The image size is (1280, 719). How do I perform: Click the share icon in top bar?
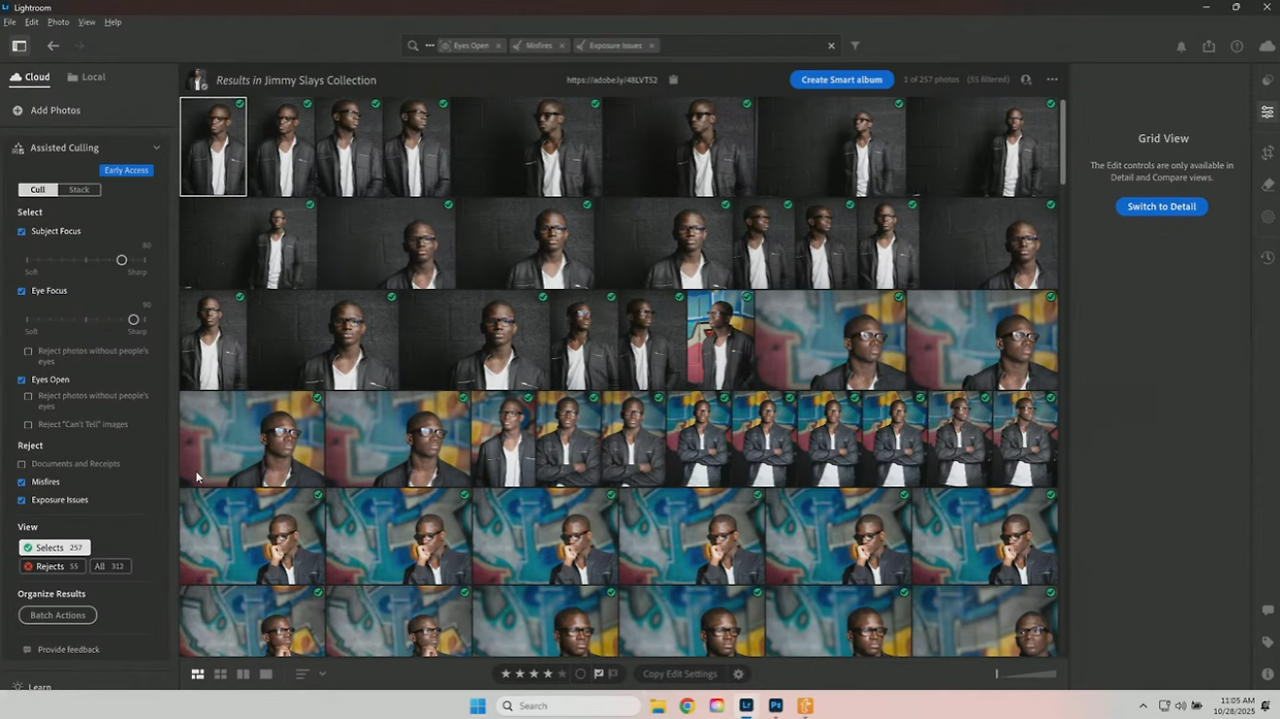(1209, 46)
